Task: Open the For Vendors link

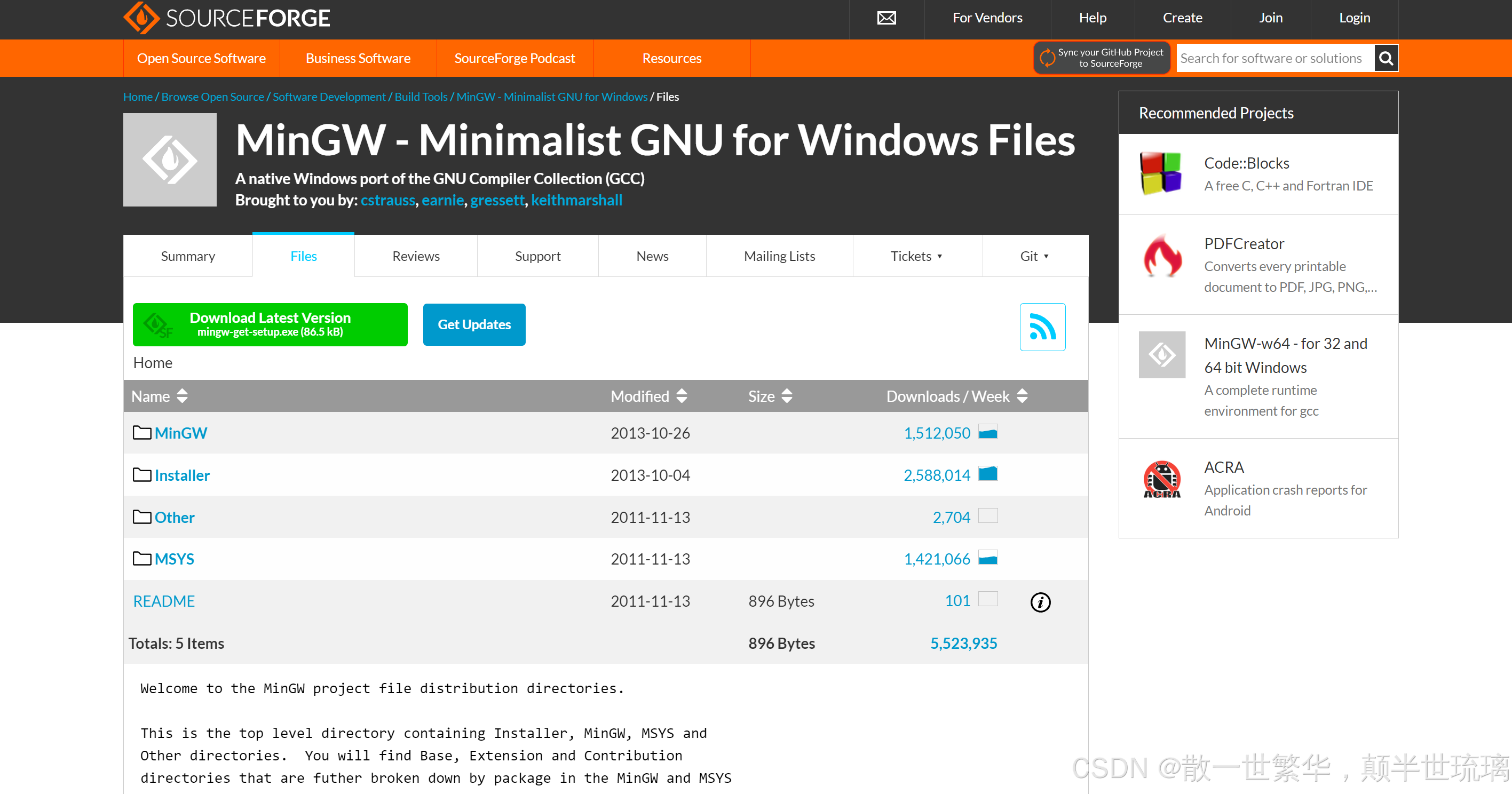Action: click(x=987, y=18)
